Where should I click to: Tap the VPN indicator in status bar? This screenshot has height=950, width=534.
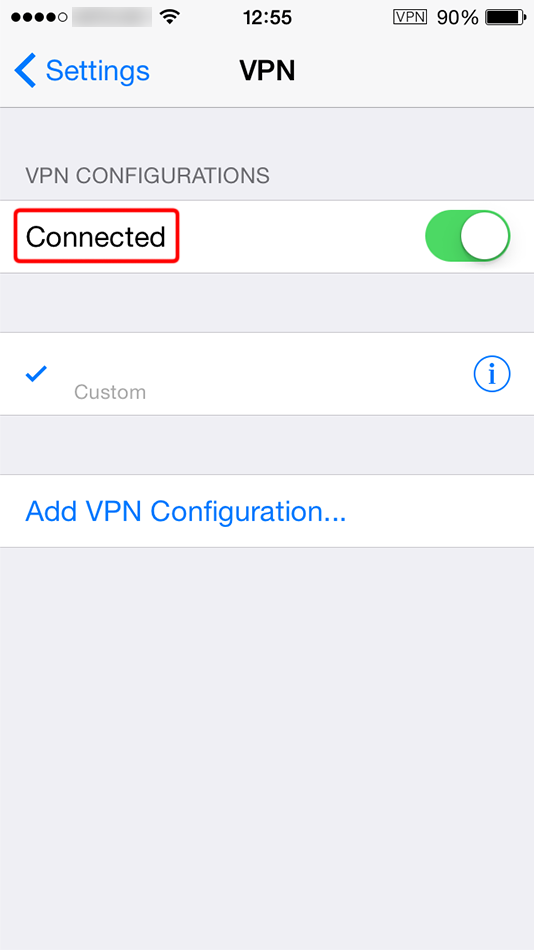[410, 17]
